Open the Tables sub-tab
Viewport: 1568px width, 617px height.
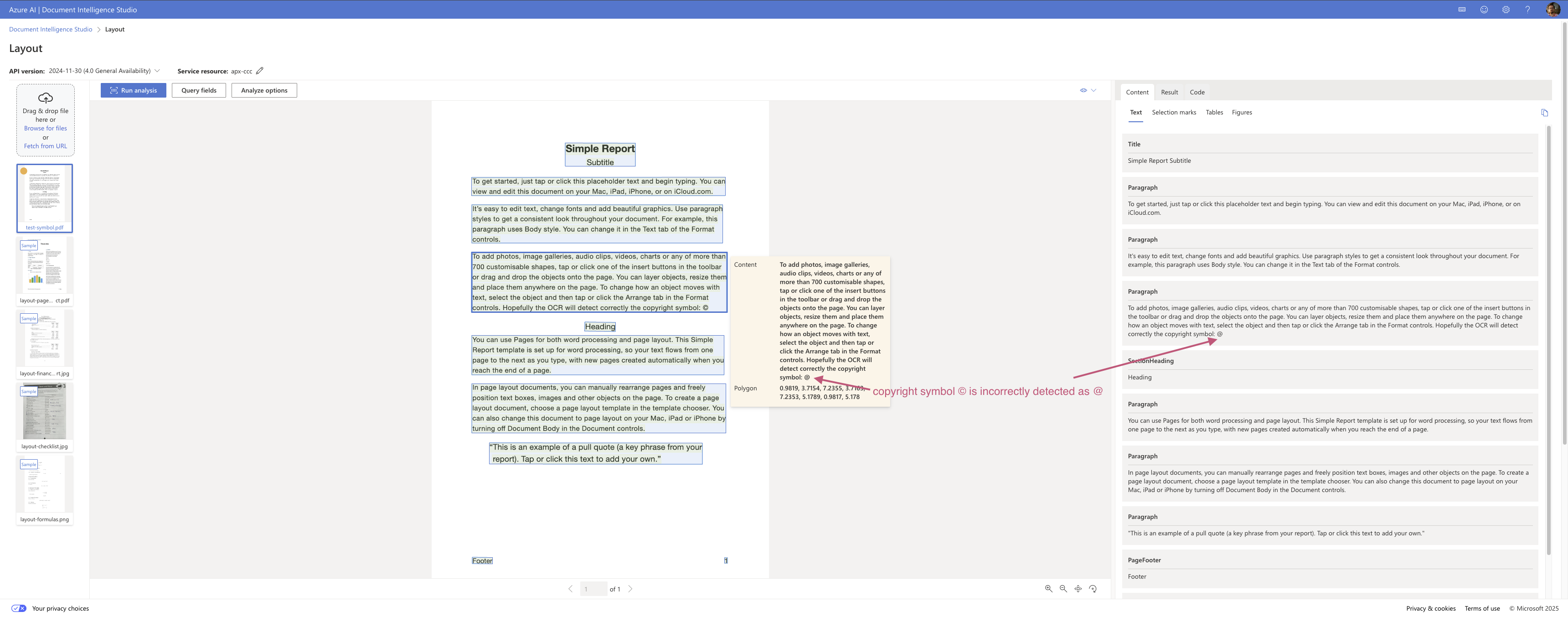pos(1214,112)
